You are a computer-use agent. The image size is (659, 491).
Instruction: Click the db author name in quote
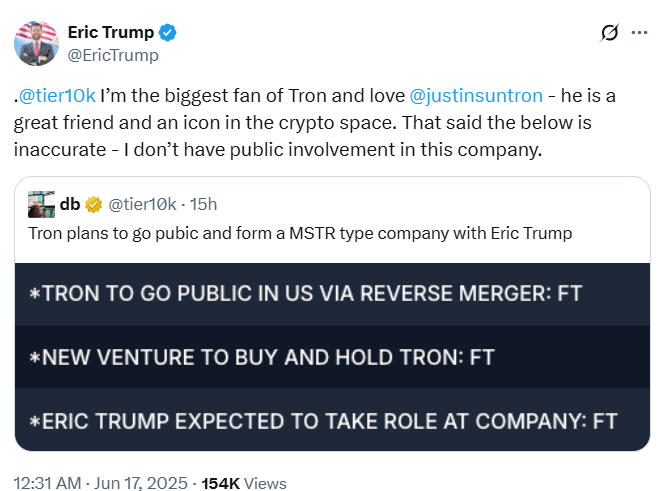(70, 204)
